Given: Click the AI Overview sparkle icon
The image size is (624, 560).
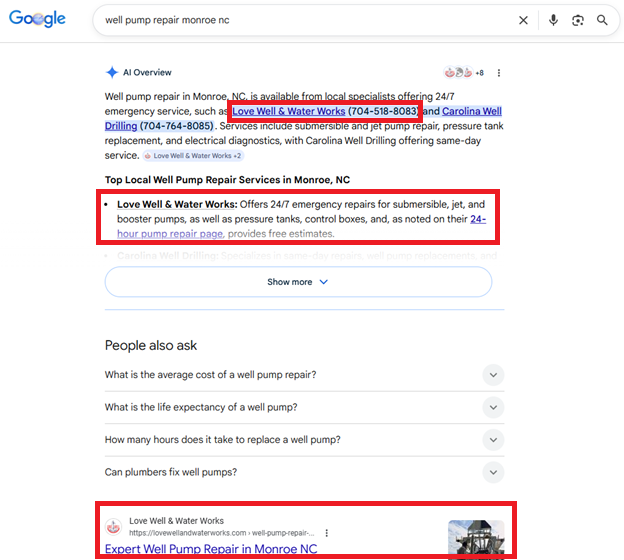Looking at the screenshot, I should tap(112, 72).
